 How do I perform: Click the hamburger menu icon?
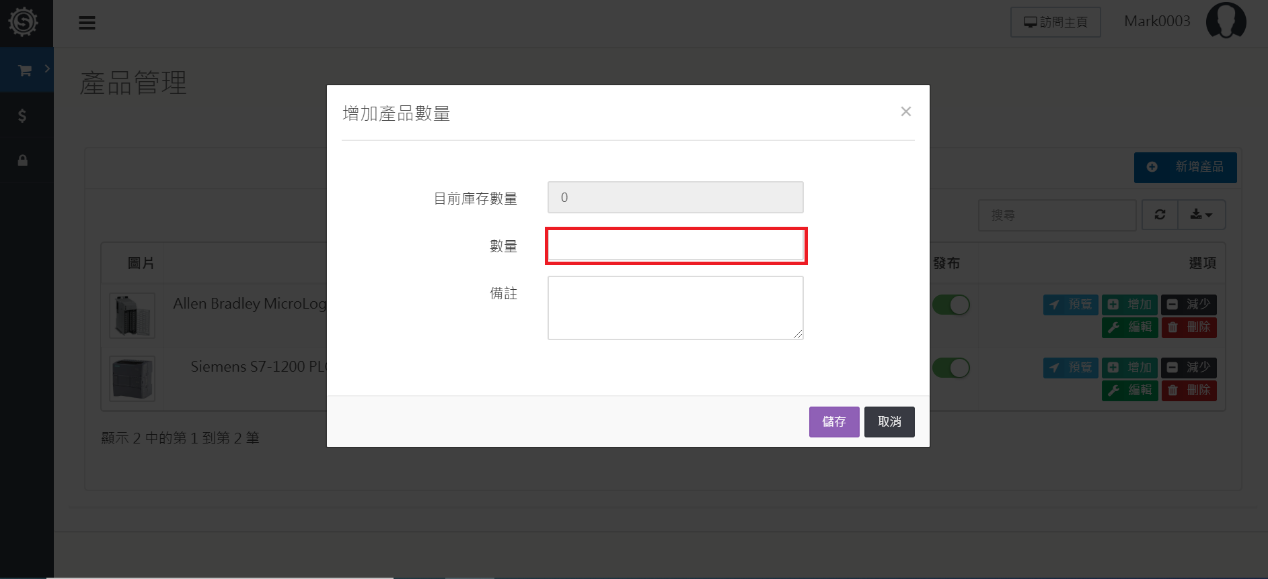87,23
